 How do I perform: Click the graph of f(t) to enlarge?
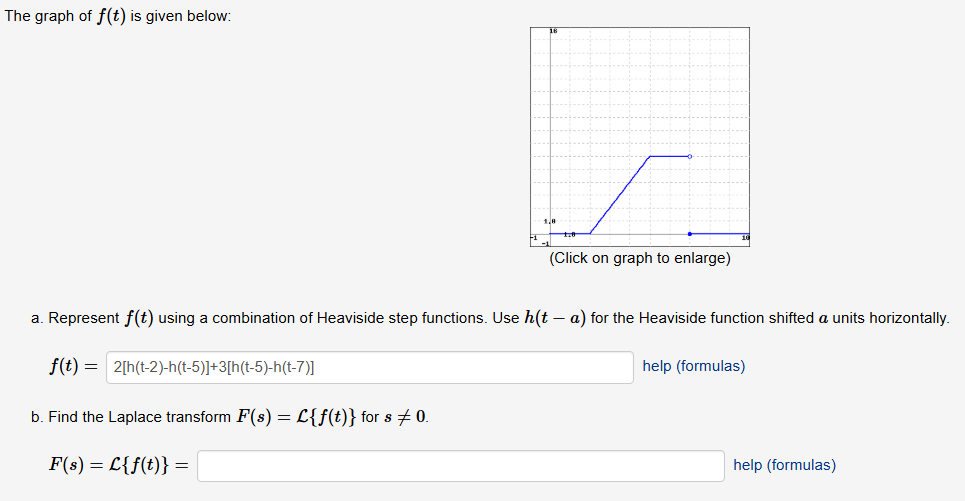(x=640, y=137)
